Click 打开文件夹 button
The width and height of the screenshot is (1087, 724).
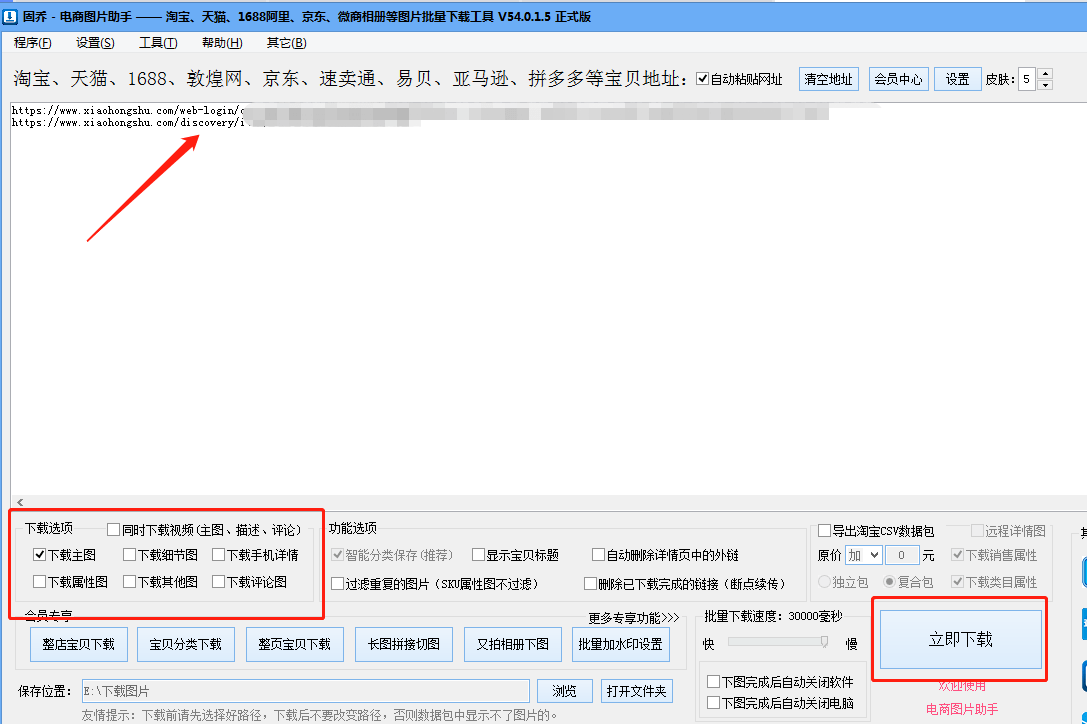636,691
